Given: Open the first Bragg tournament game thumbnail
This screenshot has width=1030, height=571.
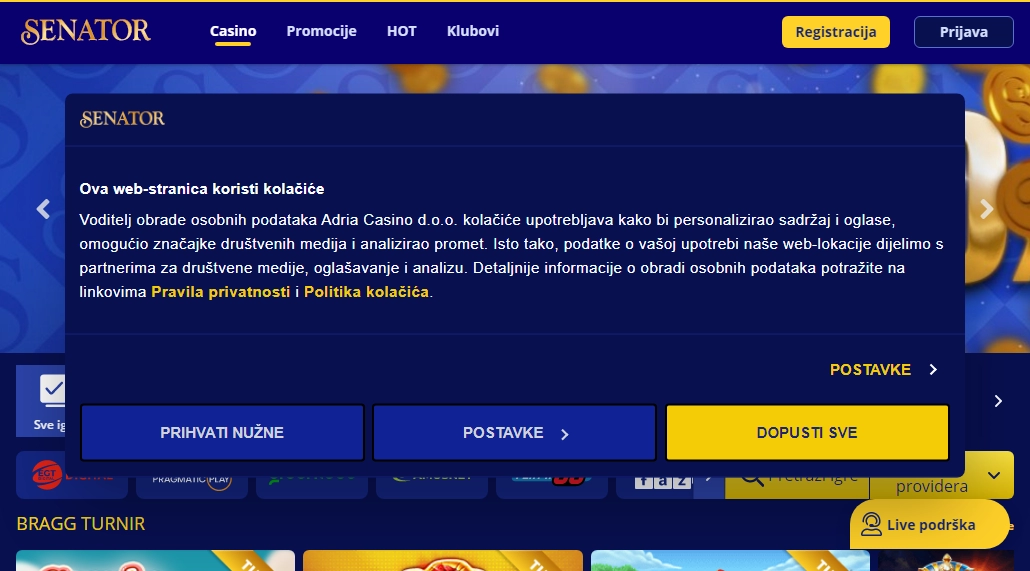Looking at the screenshot, I should tap(156, 560).
